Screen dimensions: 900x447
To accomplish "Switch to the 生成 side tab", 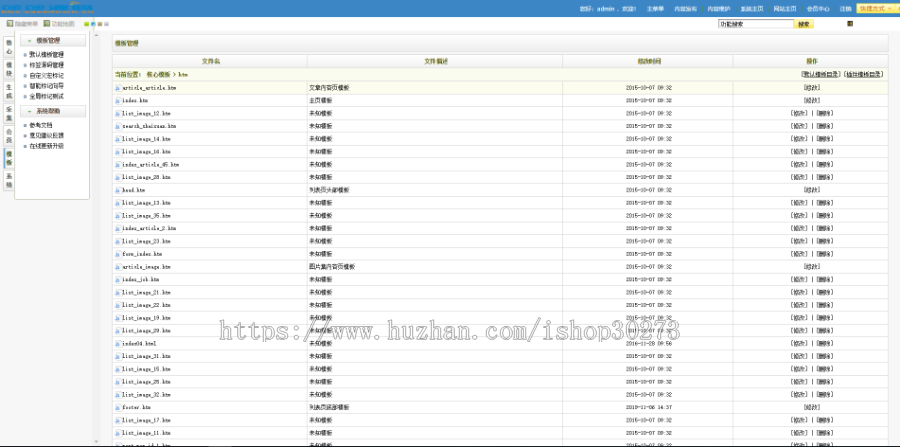I will point(9,91).
